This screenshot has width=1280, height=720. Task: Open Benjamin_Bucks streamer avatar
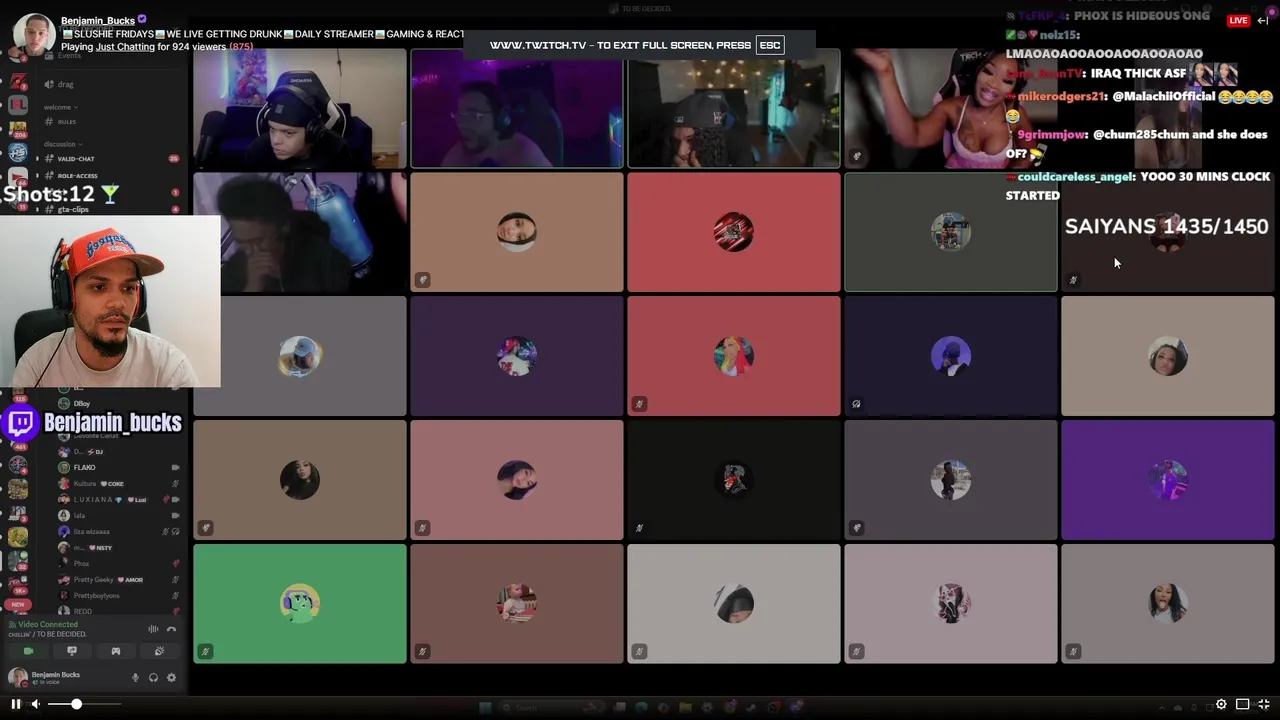[33, 34]
